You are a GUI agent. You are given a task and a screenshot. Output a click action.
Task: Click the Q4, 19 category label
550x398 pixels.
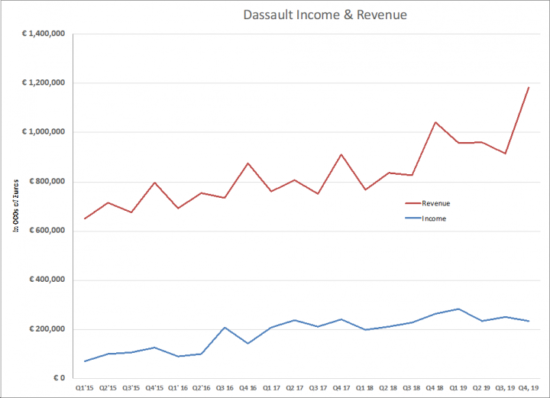[x=528, y=388]
